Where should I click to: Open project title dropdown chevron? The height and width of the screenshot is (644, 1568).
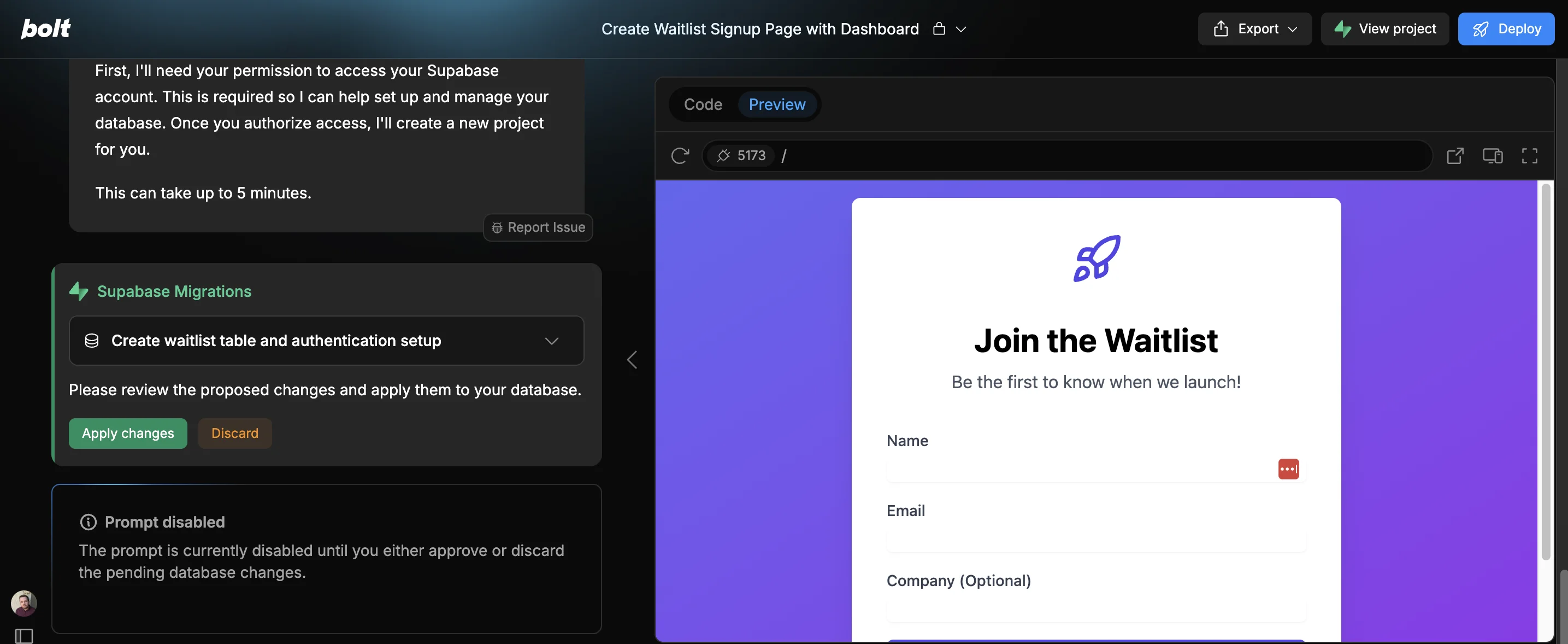pyautogui.click(x=960, y=29)
